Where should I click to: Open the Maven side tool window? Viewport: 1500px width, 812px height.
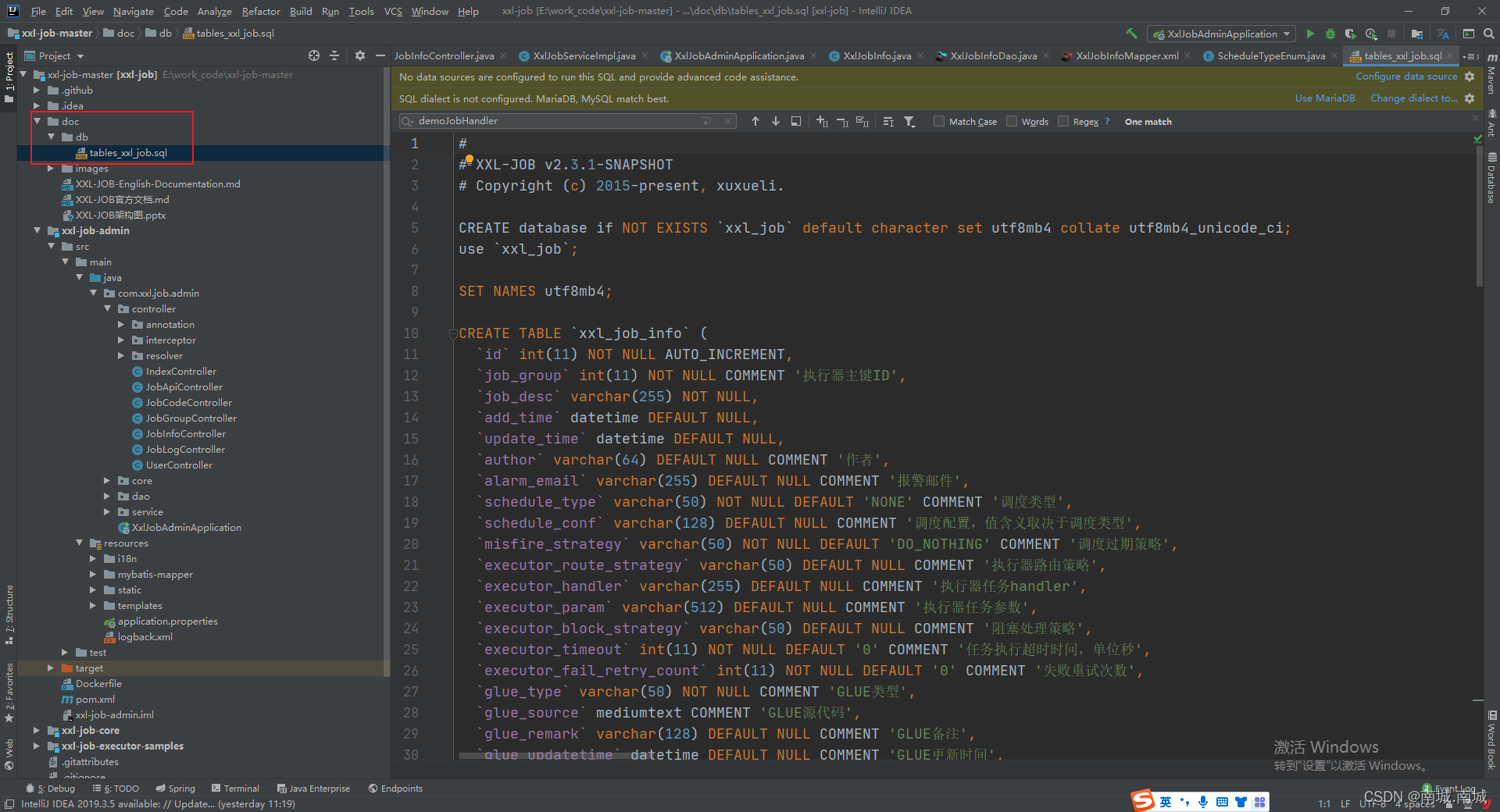(x=1491, y=74)
